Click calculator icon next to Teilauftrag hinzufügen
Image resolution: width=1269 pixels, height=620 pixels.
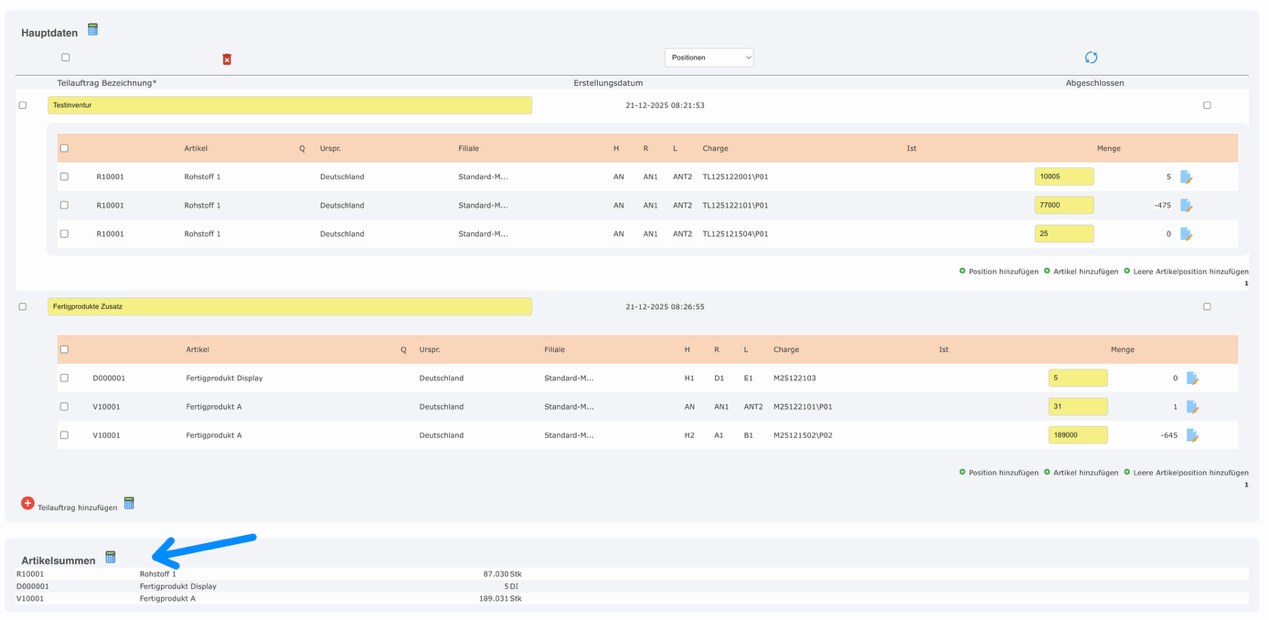coord(129,503)
